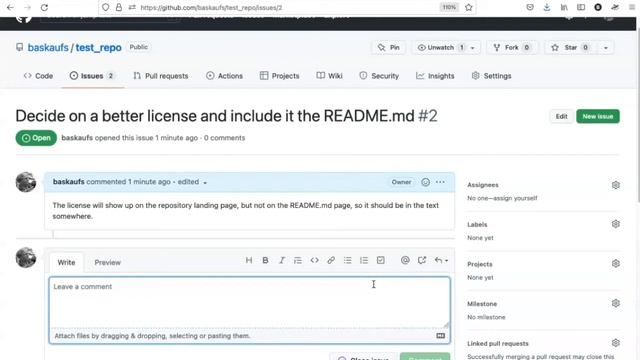Expand the Unwatch dropdown arrow
640x360 pixels.
(473, 48)
